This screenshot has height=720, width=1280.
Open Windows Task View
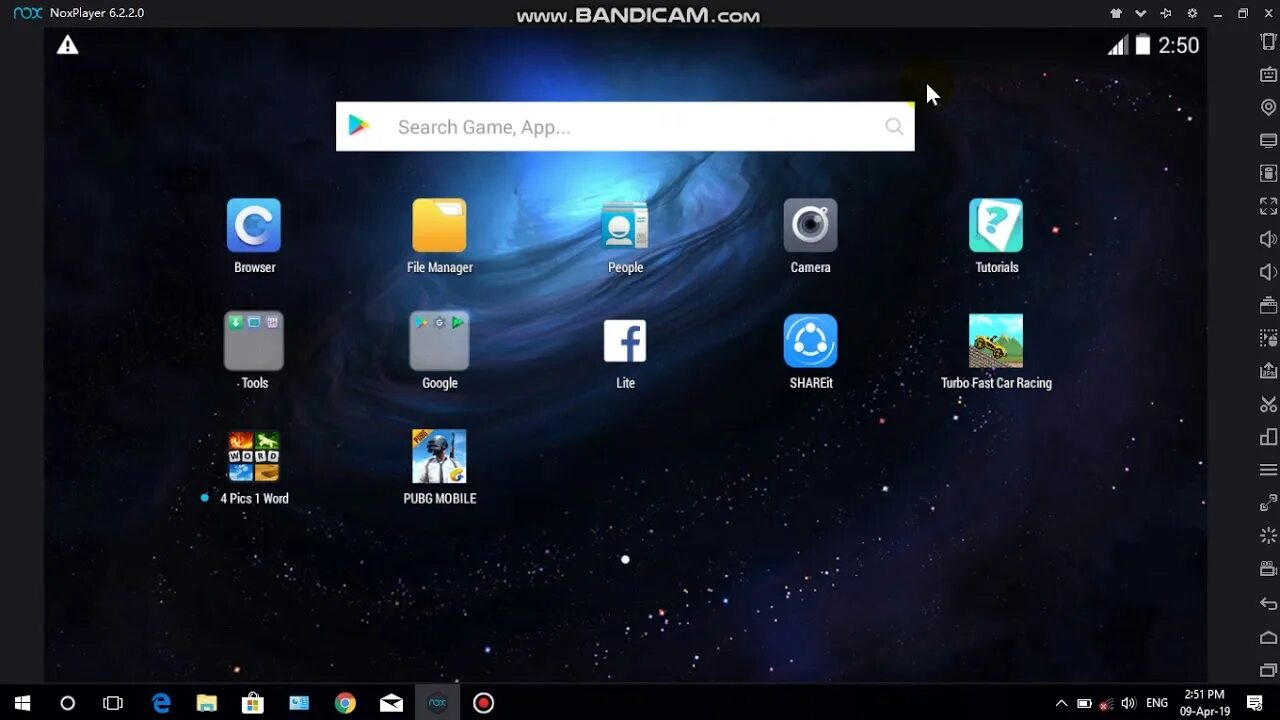[x=113, y=703]
